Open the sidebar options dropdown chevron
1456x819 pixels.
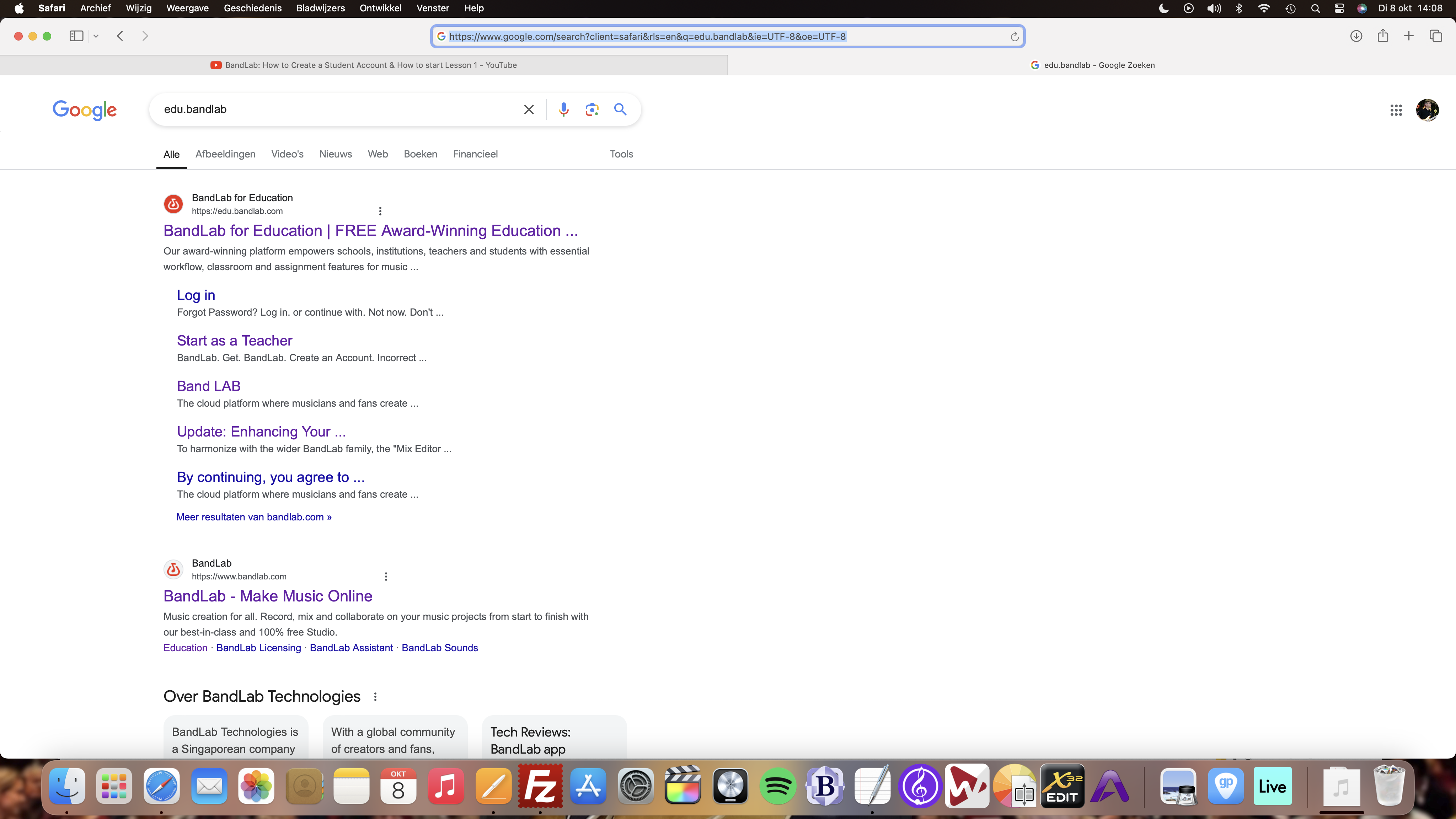pos(96,36)
